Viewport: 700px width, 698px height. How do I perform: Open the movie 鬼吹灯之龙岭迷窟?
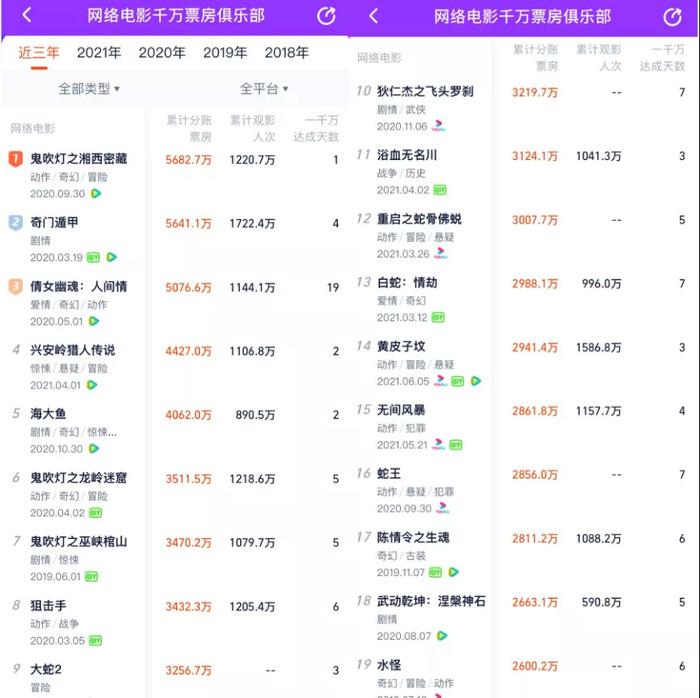pyautogui.click(x=79, y=478)
